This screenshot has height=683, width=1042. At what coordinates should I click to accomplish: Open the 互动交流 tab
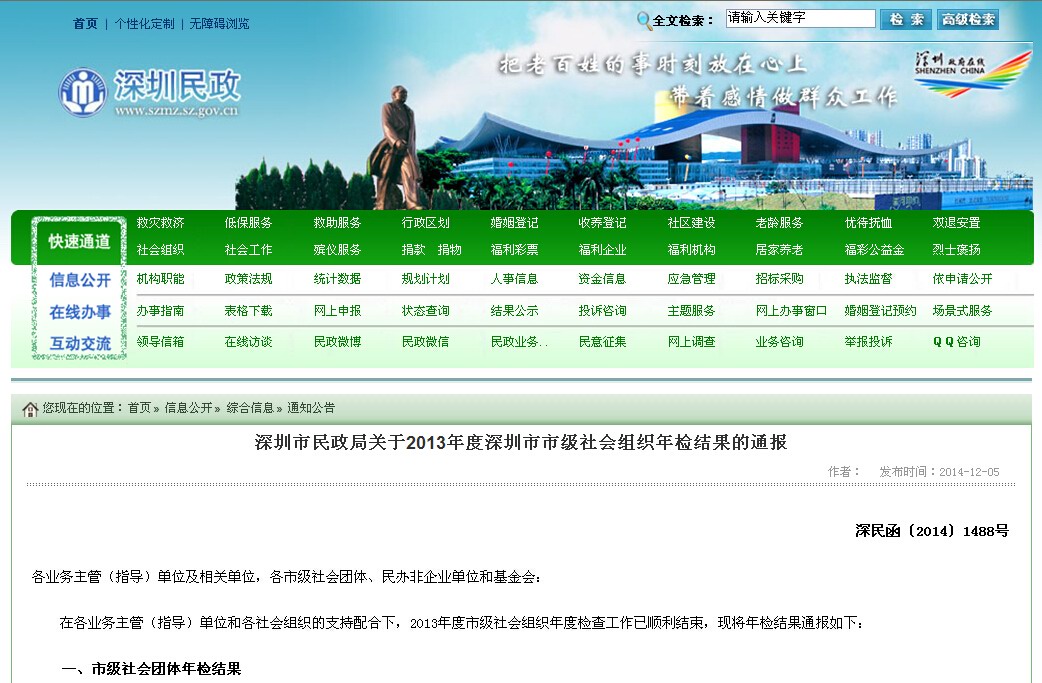[80, 343]
